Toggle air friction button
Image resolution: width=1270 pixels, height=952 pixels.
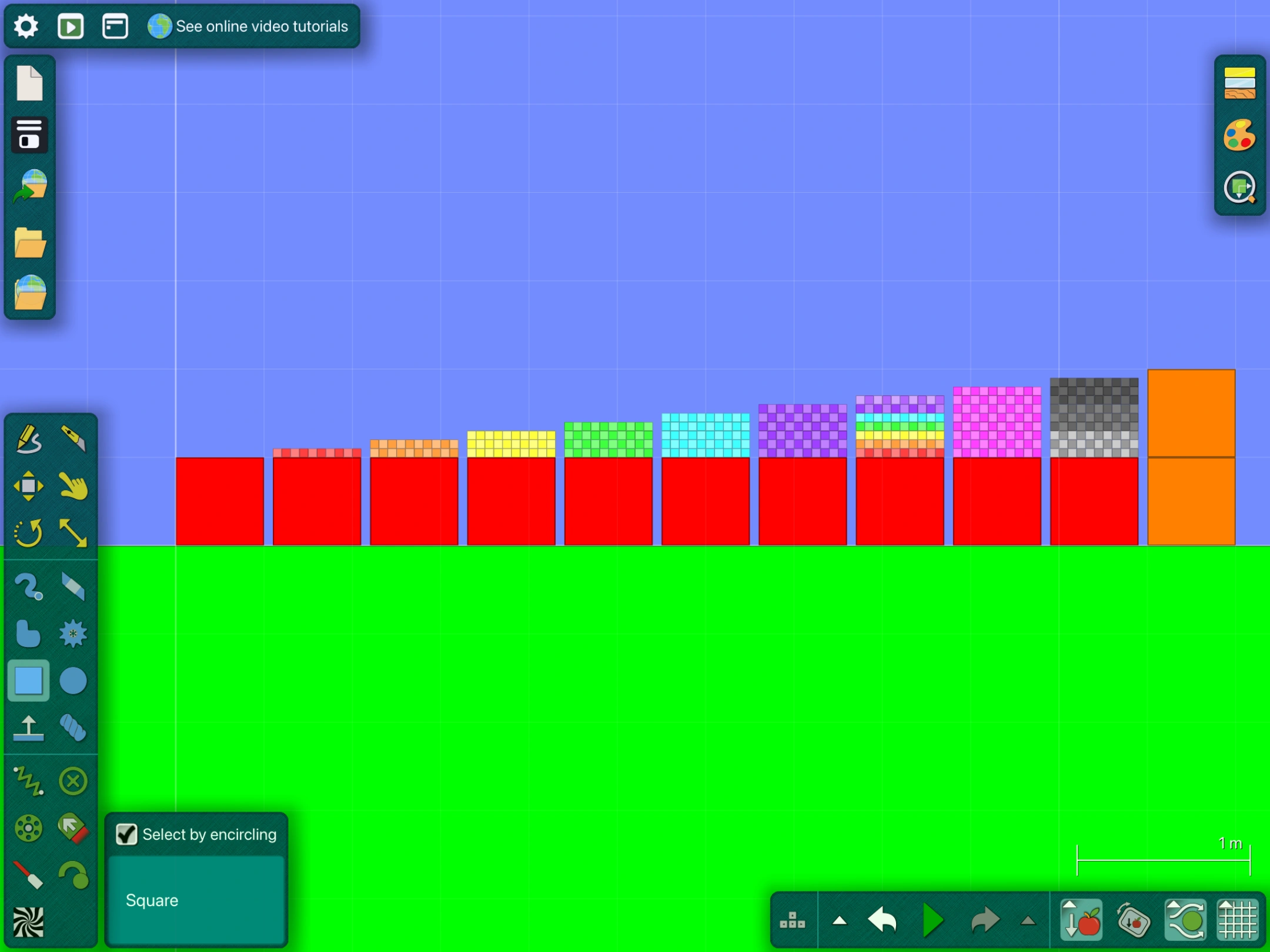(x=1185, y=920)
